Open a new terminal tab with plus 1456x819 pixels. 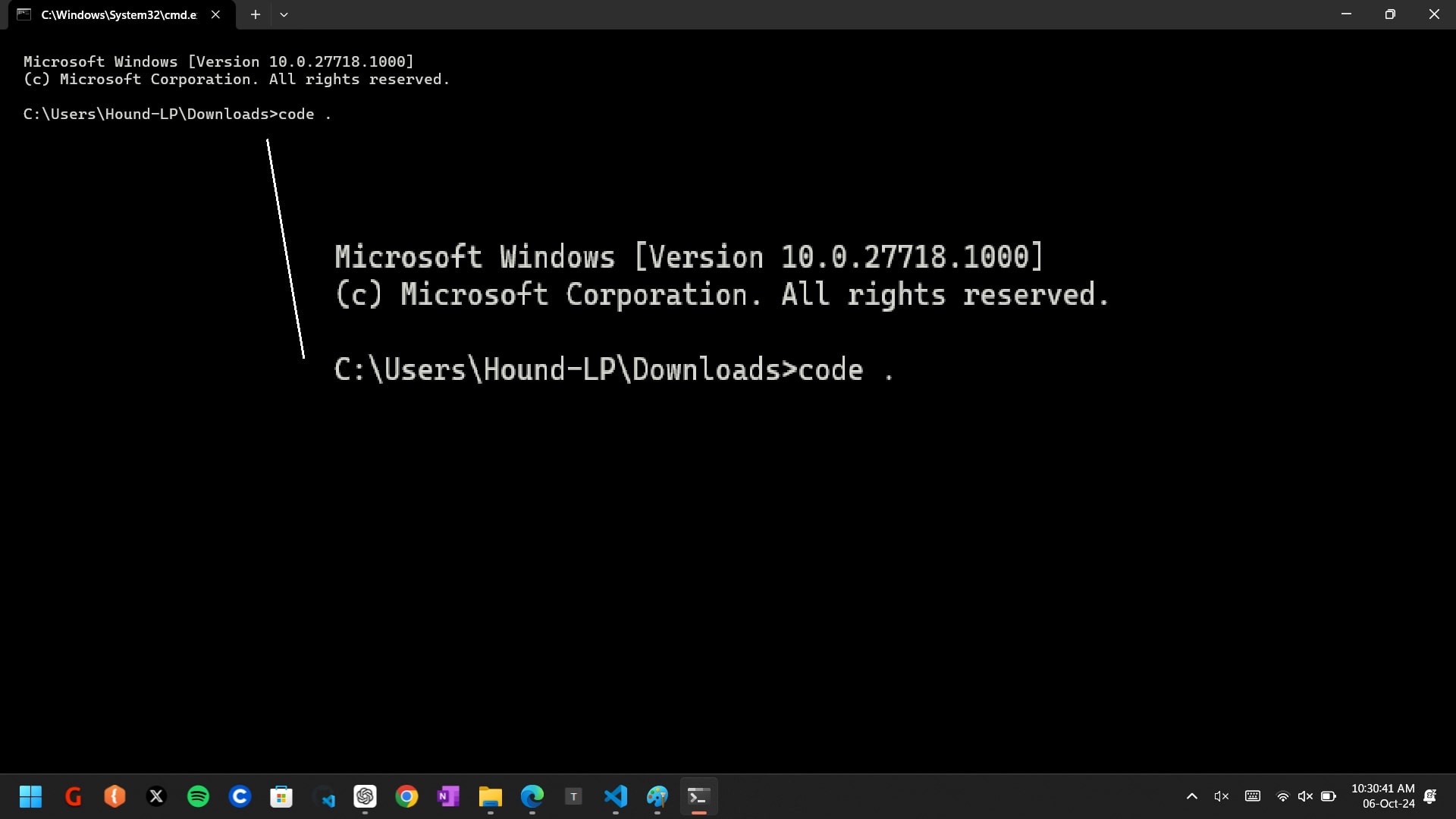pyautogui.click(x=256, y=14)
